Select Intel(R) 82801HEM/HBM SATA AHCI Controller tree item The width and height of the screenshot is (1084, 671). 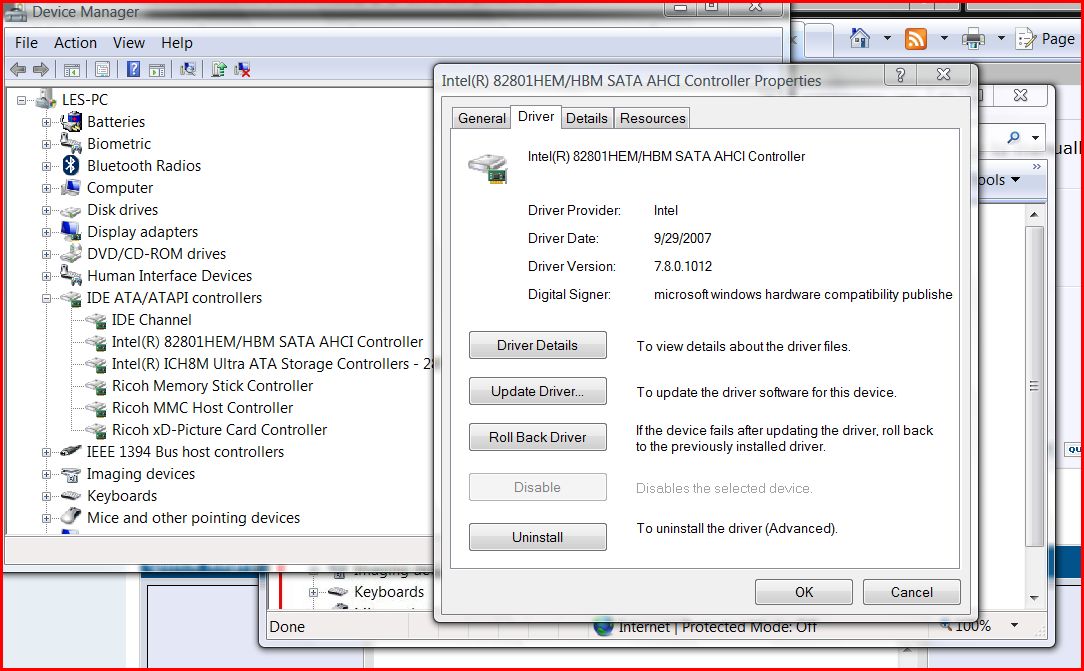pyautogui.click(x=267, y=342)
